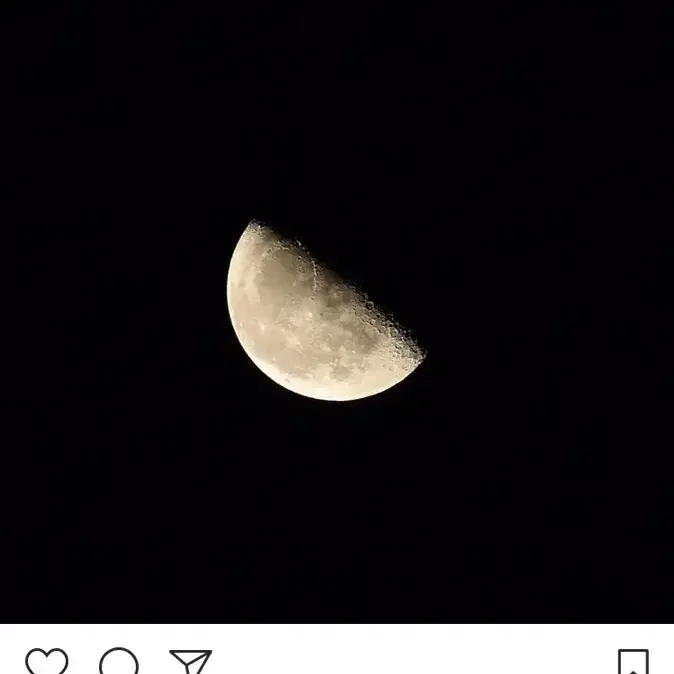Save the post using the bookmark icon
The height and width of the screenshot is (674, 674).
[633, 662]
